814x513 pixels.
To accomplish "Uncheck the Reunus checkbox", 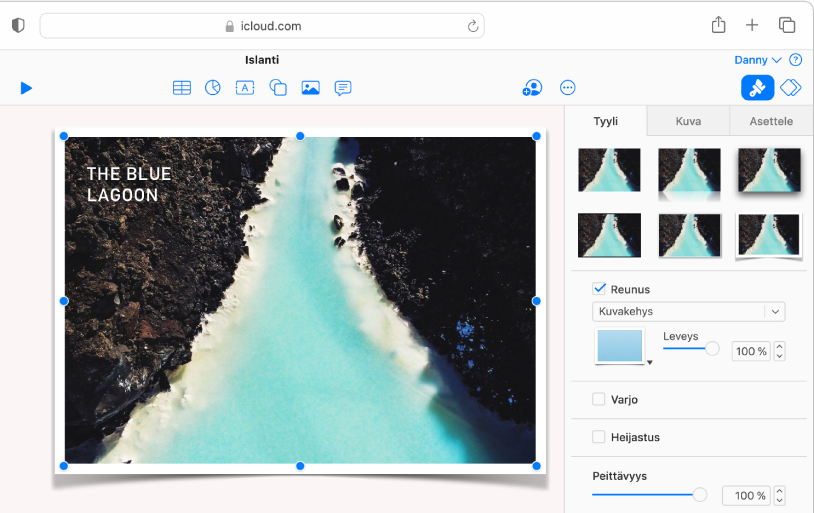I will tap(600, 289).
